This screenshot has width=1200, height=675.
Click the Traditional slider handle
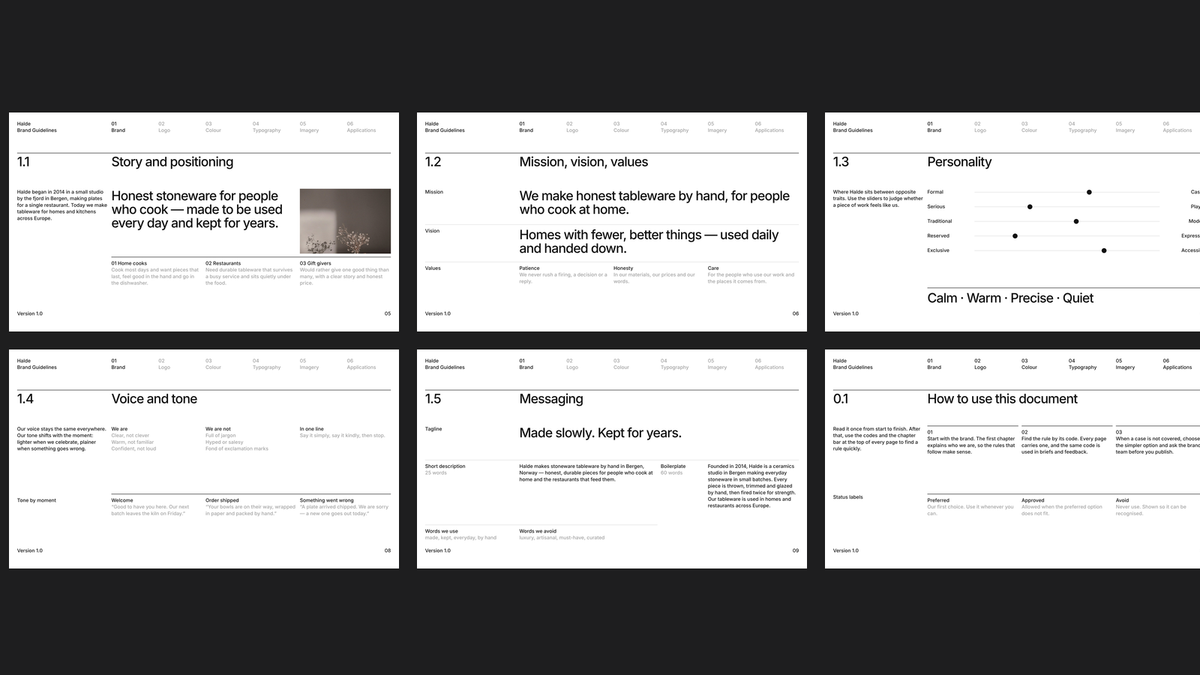[1076, 221]
